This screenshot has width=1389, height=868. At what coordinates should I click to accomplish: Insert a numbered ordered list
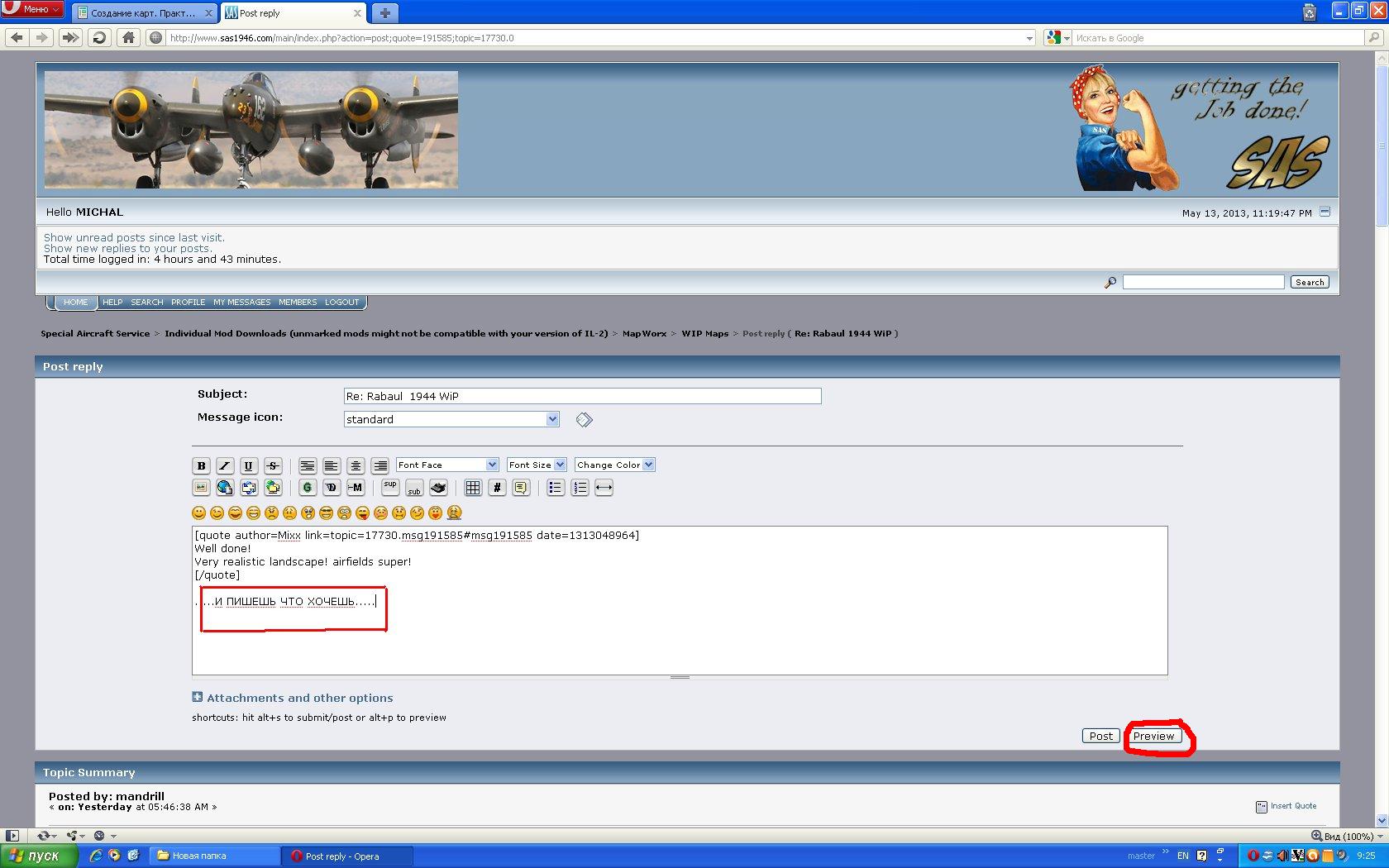[x=580, y=488]
